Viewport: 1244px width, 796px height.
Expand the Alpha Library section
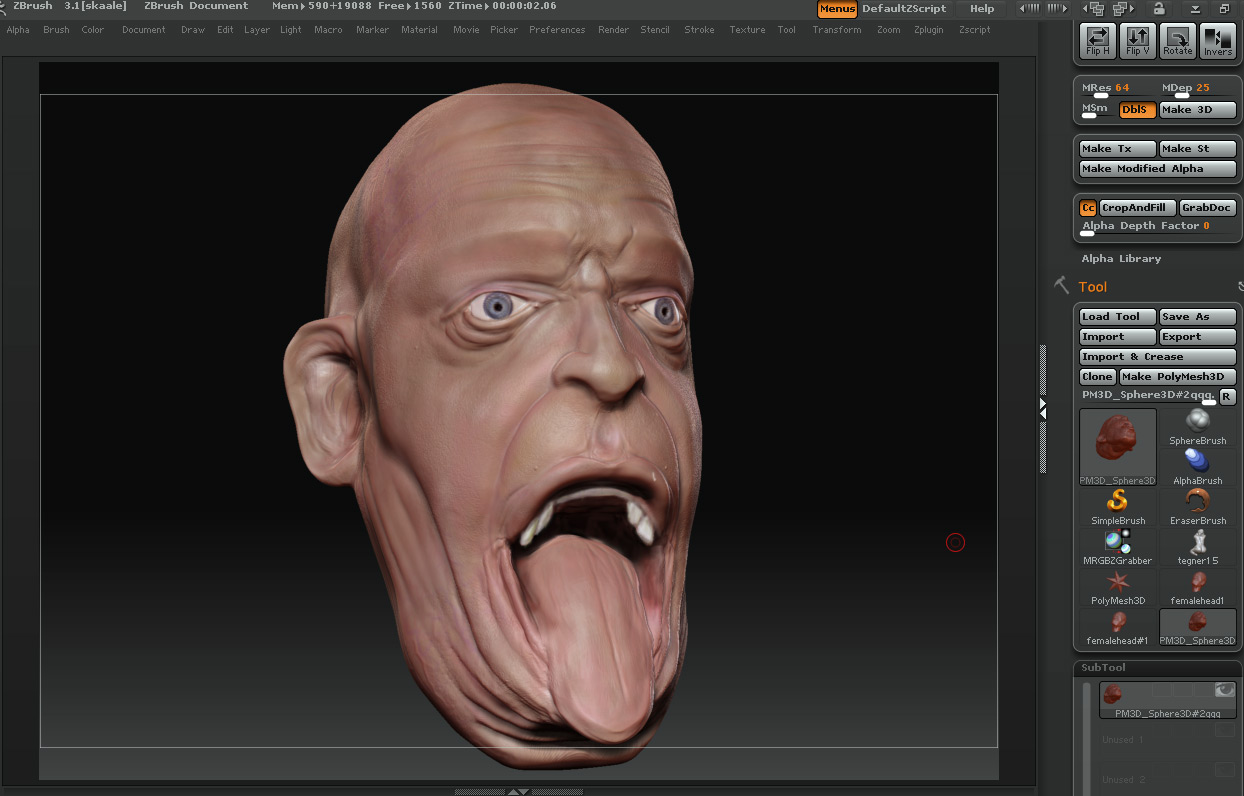point(1121,258)
